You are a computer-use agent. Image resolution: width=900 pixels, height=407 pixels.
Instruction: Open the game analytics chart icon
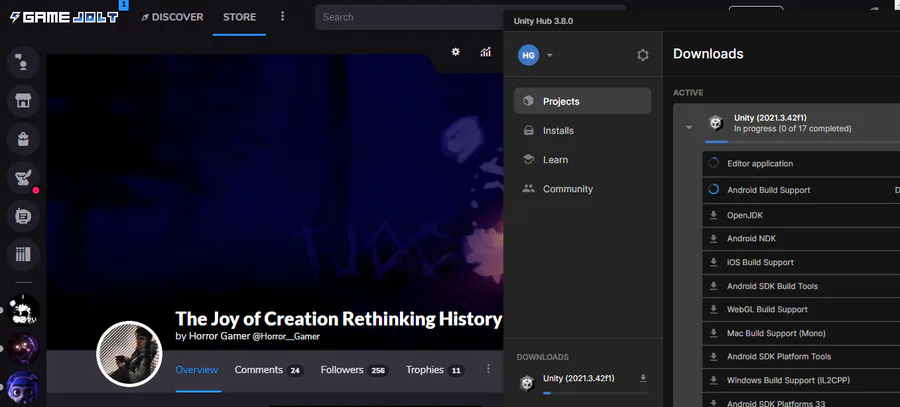[x=486, y=52]
